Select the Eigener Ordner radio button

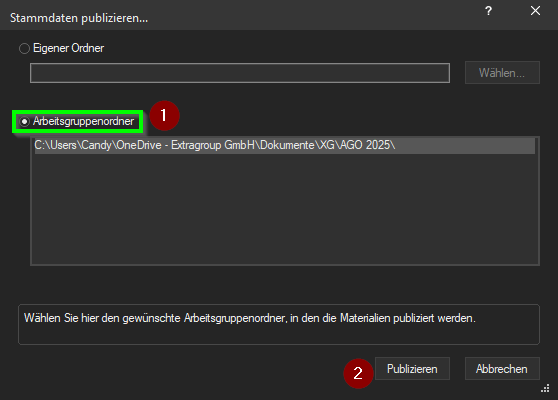click(x=24, y=48)
